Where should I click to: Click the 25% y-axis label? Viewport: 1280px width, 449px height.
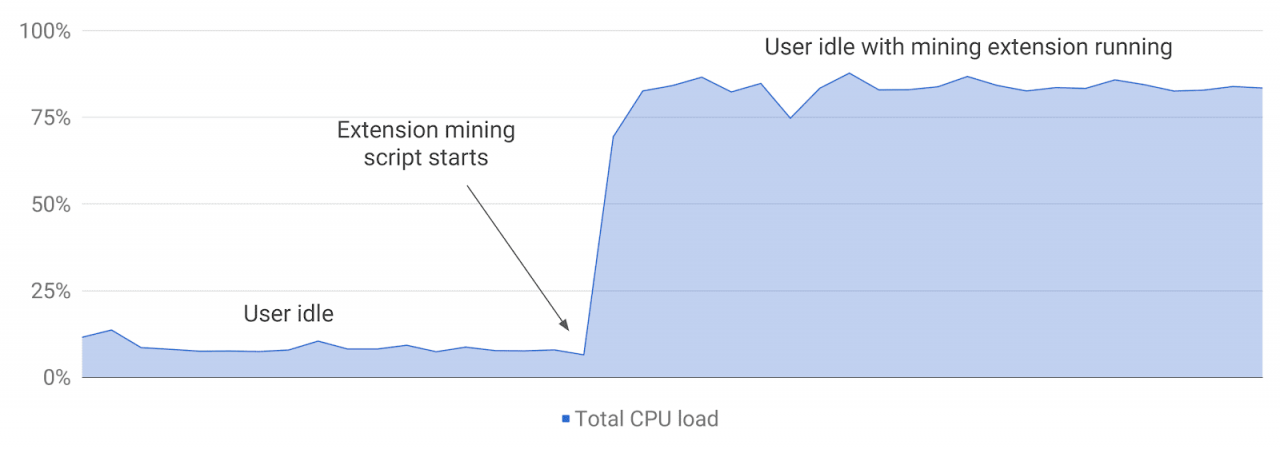[x=50, y=291]
